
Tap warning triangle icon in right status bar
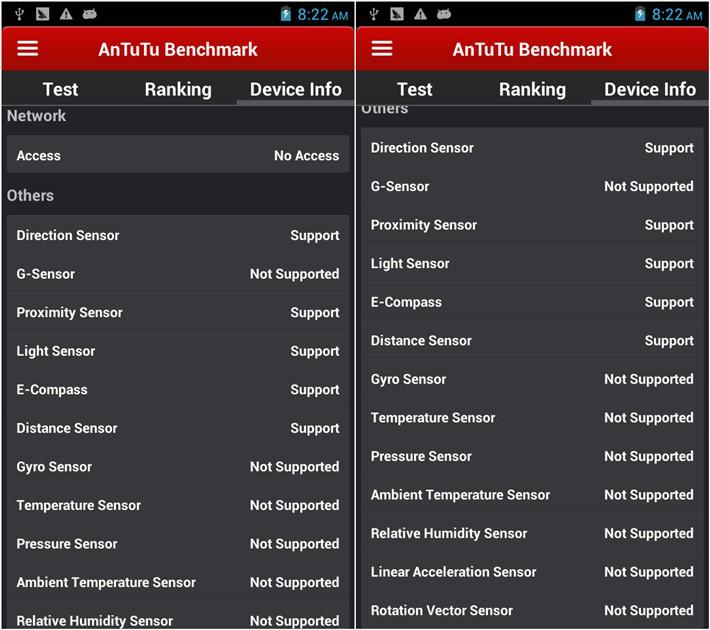point(420,14)
